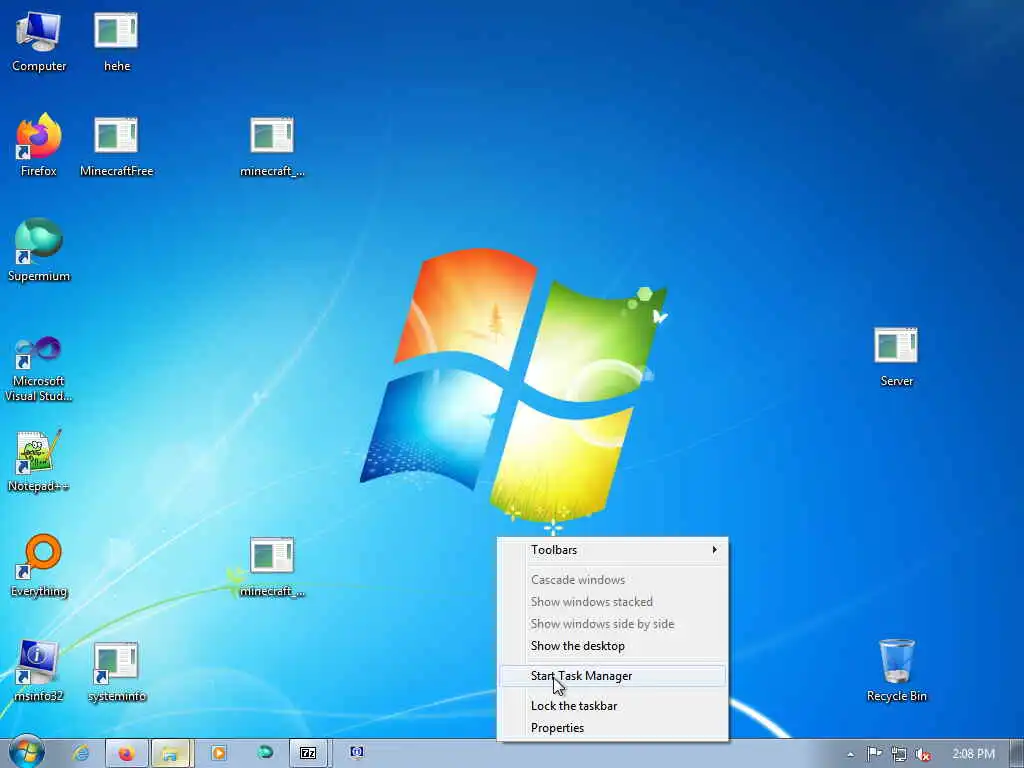Viewport: 1024px width, 768px height.
Task: Select the MinecraftFree desktop icon
Action: pyautogui.click(x=116, y=147)
